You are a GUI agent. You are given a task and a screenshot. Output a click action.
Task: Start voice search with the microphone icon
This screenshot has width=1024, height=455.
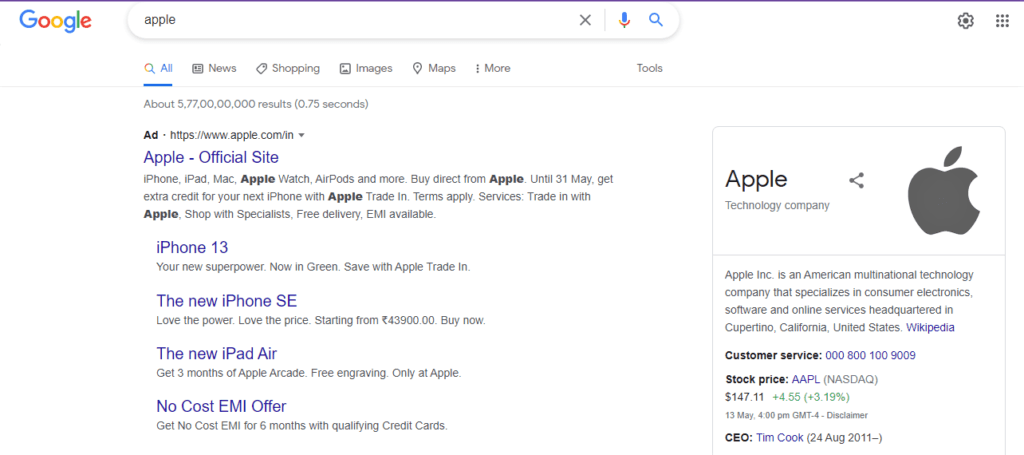[x=624, y=20]
